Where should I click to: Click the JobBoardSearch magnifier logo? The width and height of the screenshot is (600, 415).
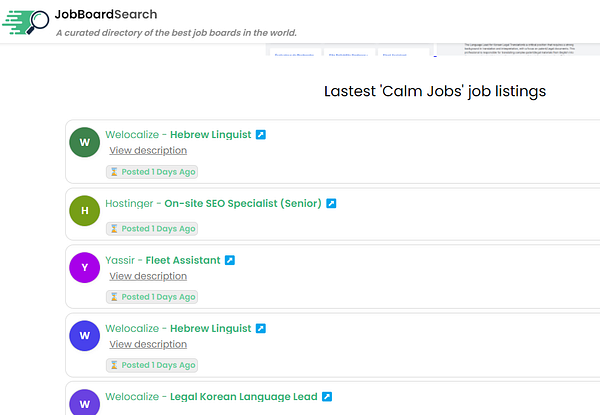26,22
